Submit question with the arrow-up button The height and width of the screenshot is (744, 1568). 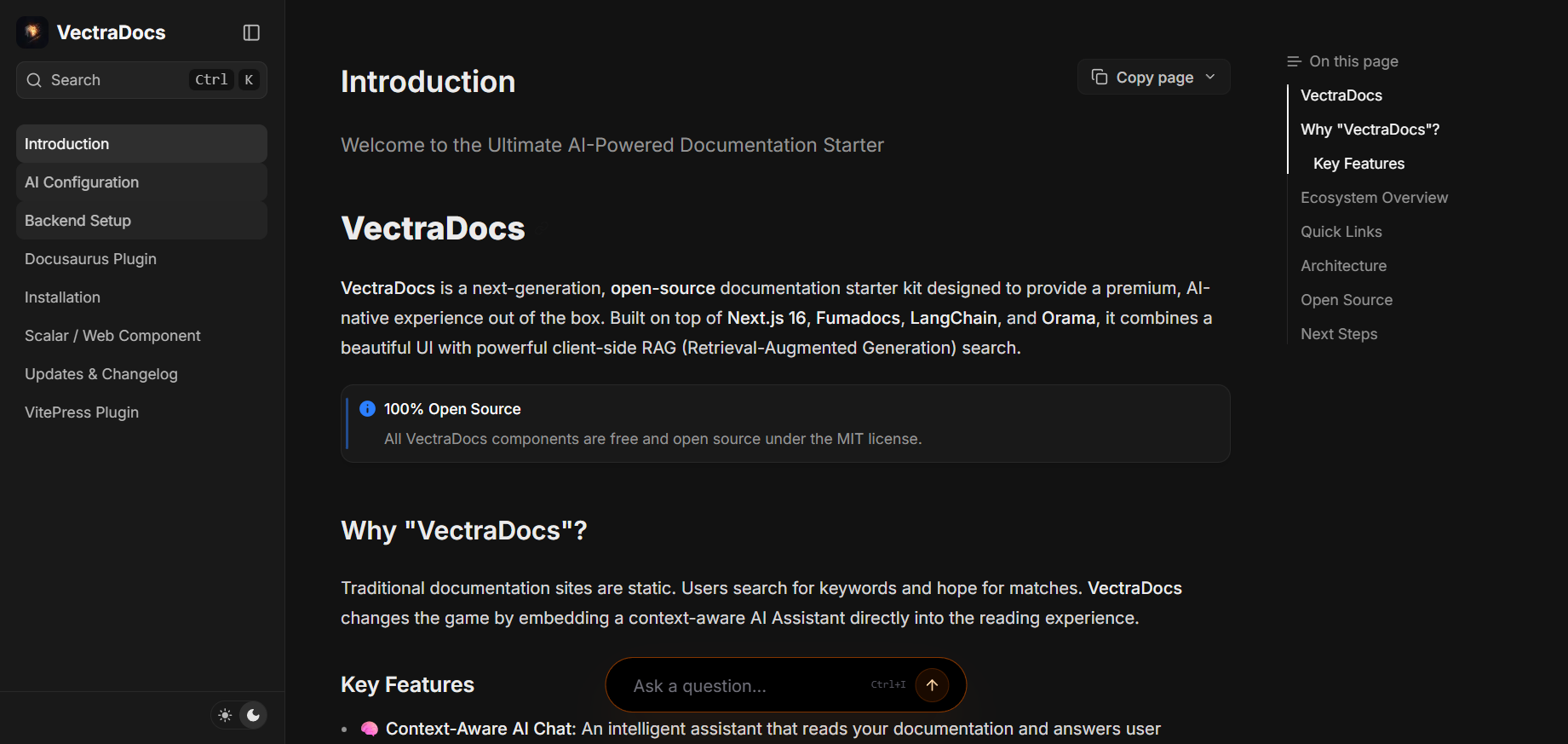click(x=932, y=684)
